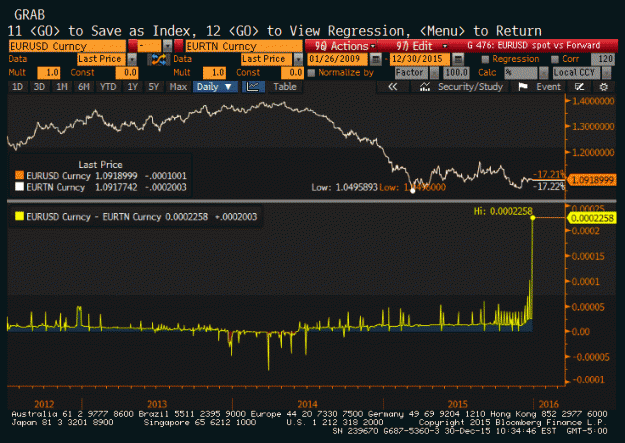Open the spread operator minus dropdown
Viewport: 625px width, 443px height.
point(167,46)
